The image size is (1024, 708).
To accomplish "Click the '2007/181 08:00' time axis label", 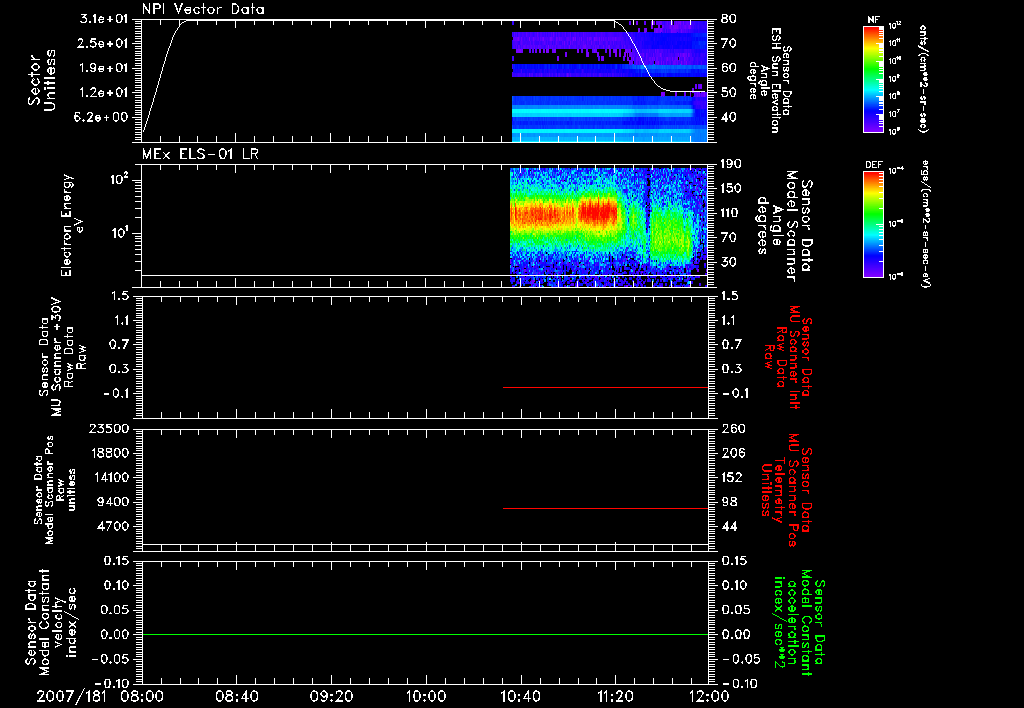I will pos(101,696).
